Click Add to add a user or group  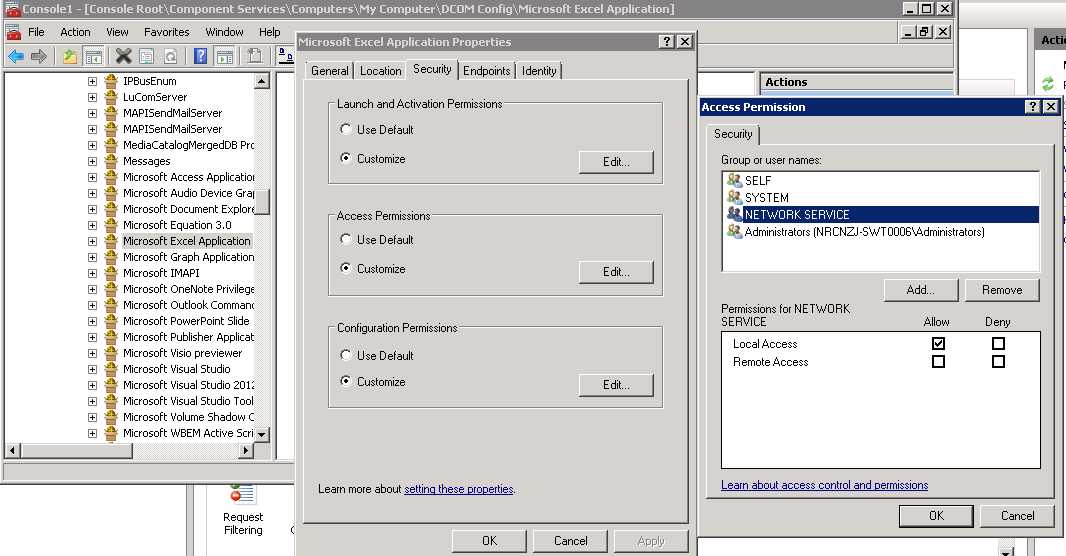[x=921, y=290]
